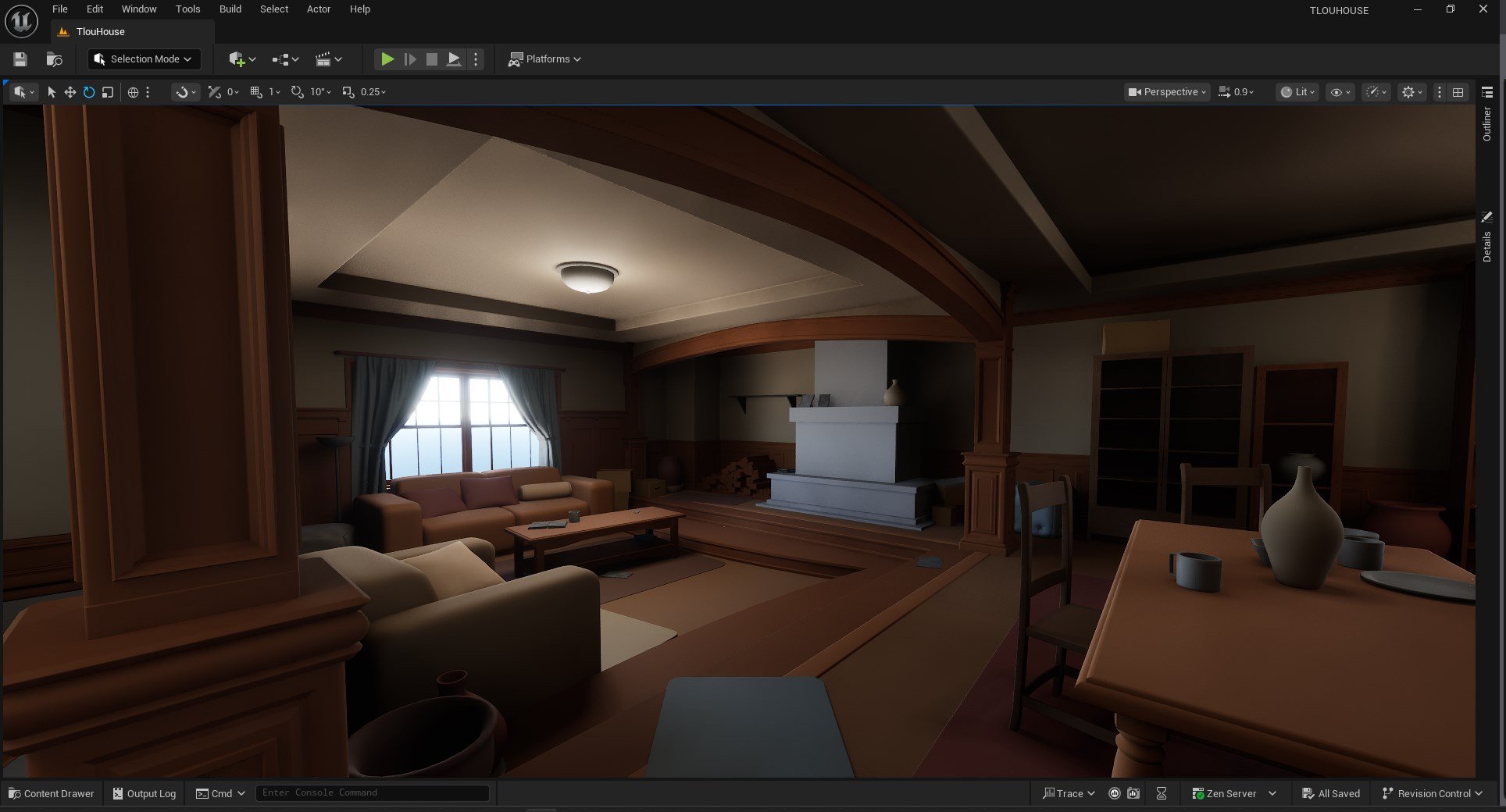Open scale snap 0.25 value dropdown
1506x812 pixels.
tap(373, 92)
